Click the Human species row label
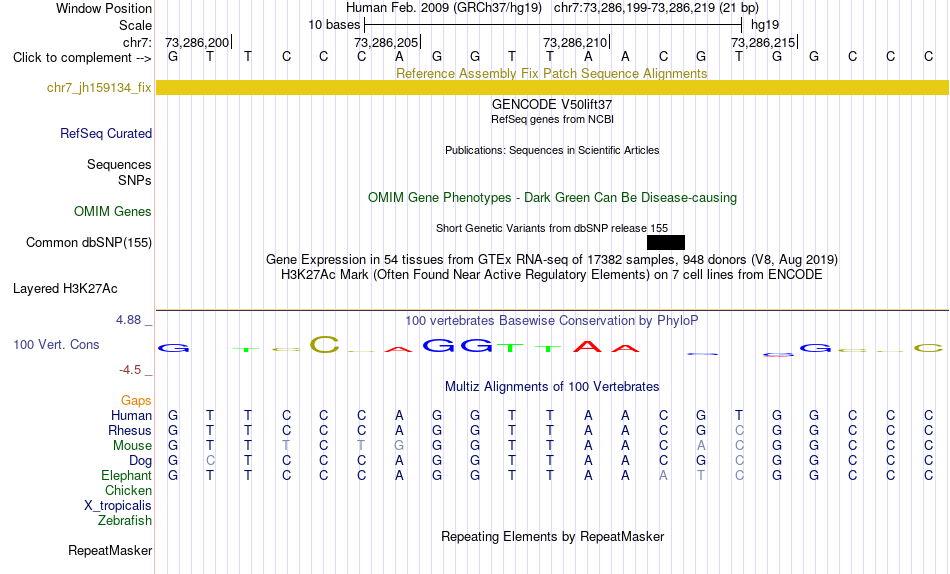 coord(131,415)
